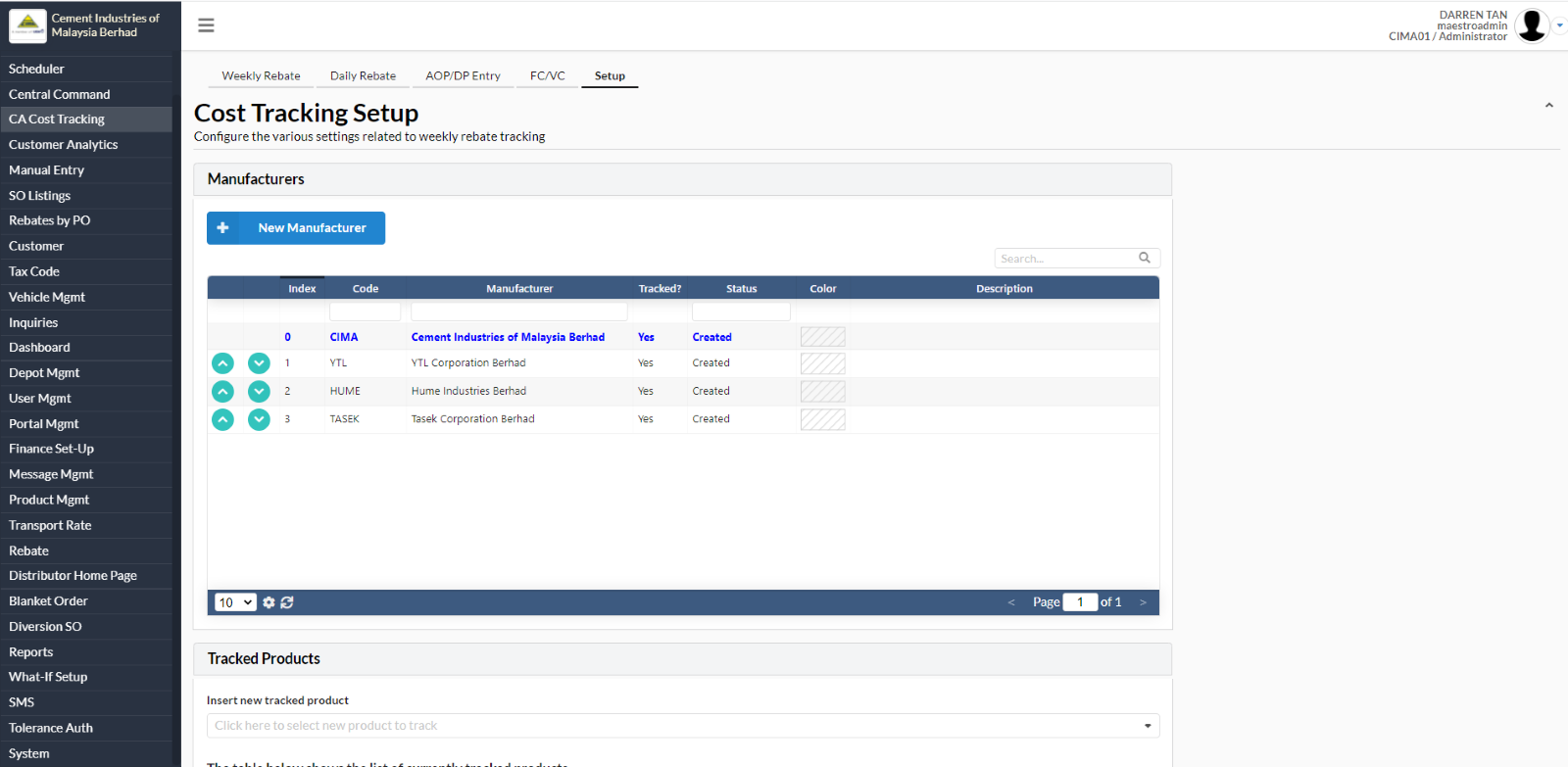Switch to the AOP/DP Entry tab

click(x=463, y=75)
